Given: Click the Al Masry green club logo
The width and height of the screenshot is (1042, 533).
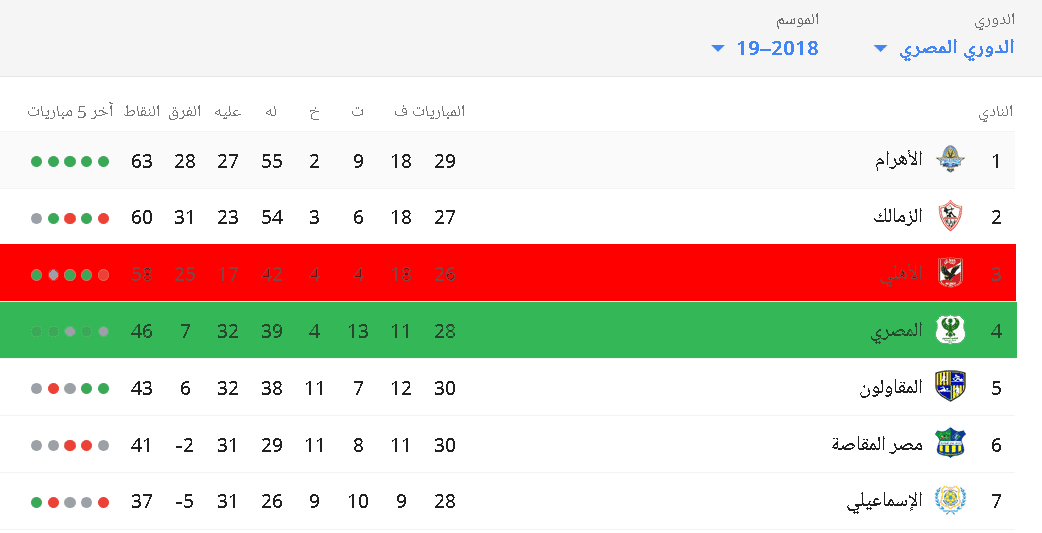Looking at the screenshot, I should point(950,330).
